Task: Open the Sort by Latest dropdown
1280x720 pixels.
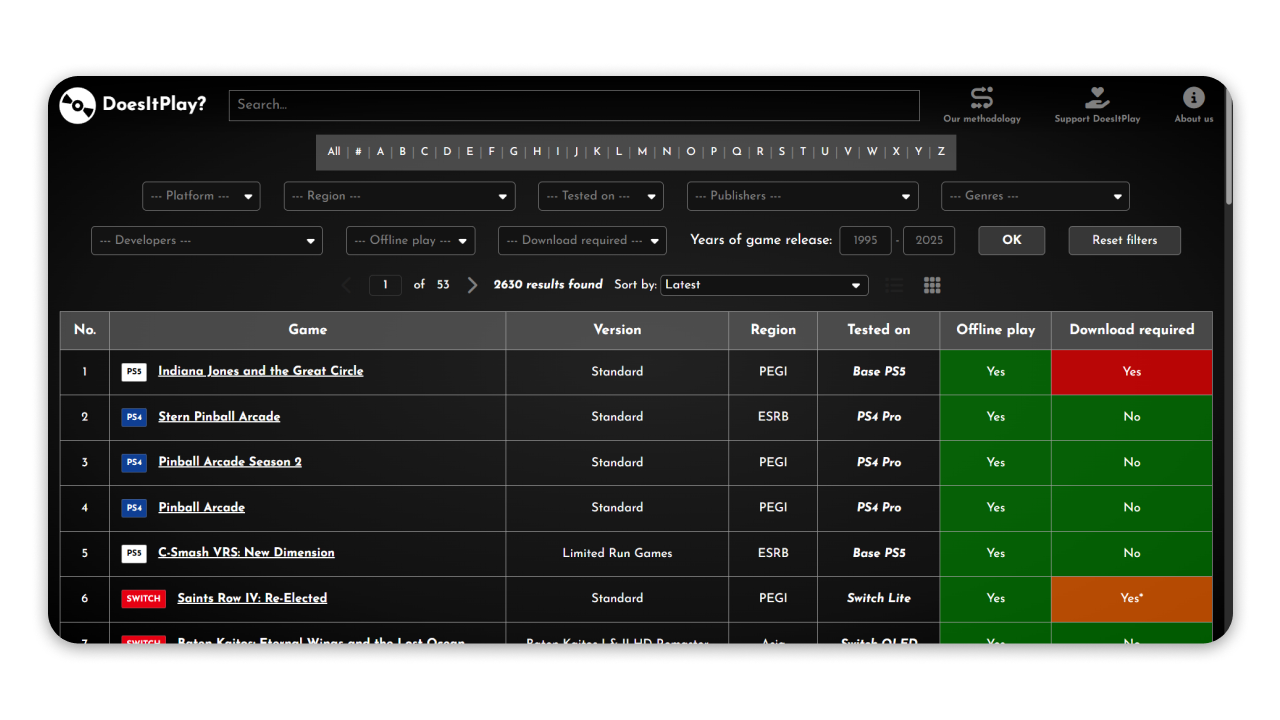Action: [x=764, y=285]
